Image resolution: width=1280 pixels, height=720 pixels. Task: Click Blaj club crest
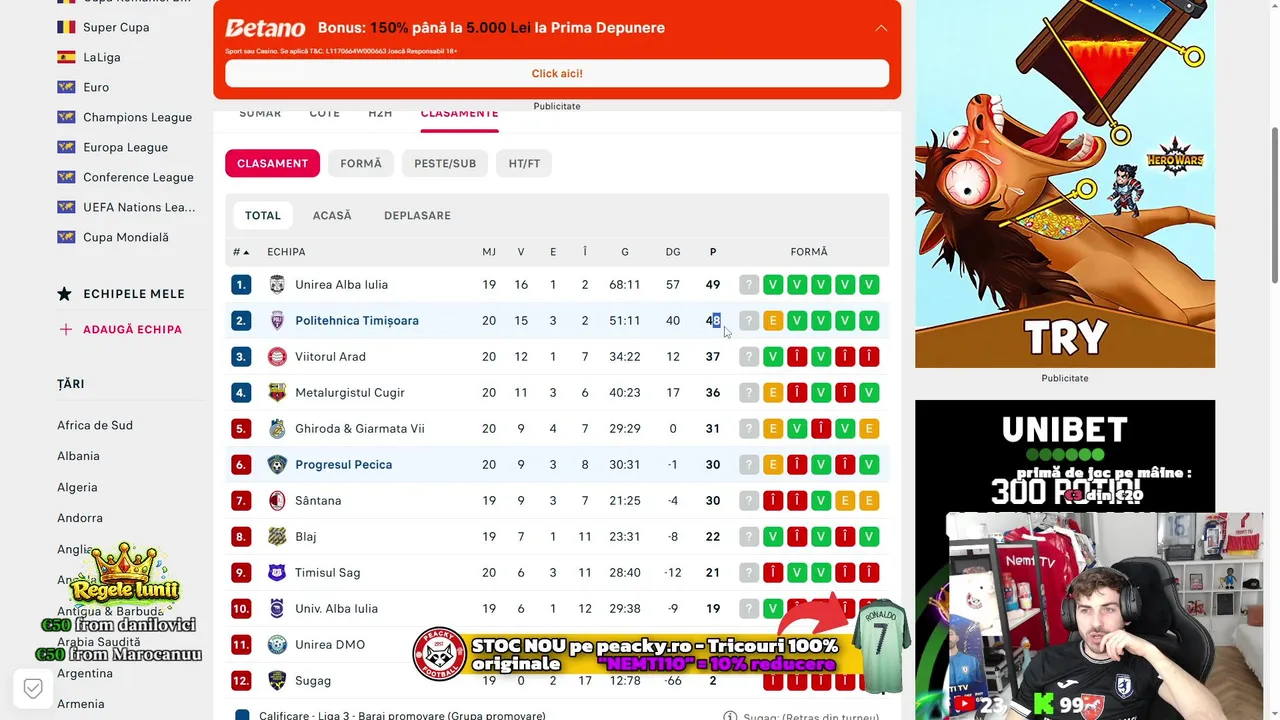pos(277,537)
